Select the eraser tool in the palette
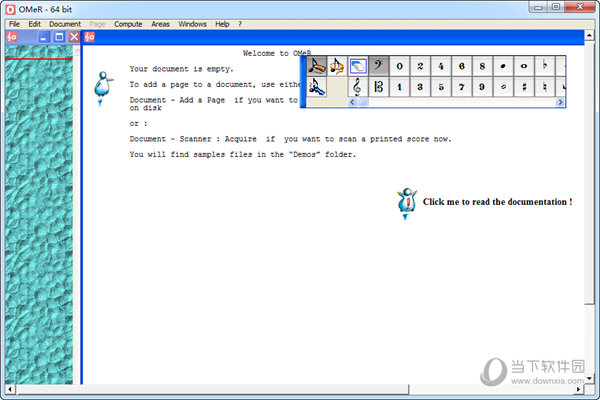600x400 pixels. click(x=358, y=66)
